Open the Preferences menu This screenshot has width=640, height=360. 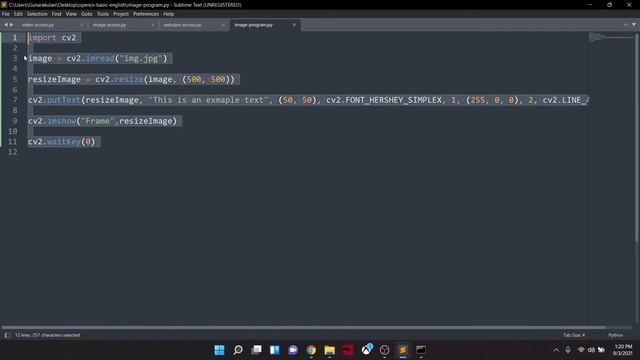point(146,14)
